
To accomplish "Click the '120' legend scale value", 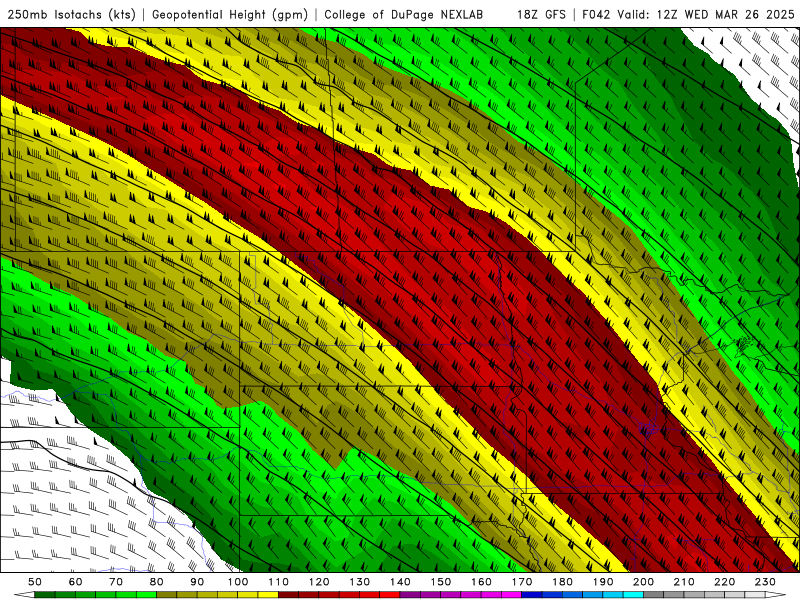I will click(319, 582).
